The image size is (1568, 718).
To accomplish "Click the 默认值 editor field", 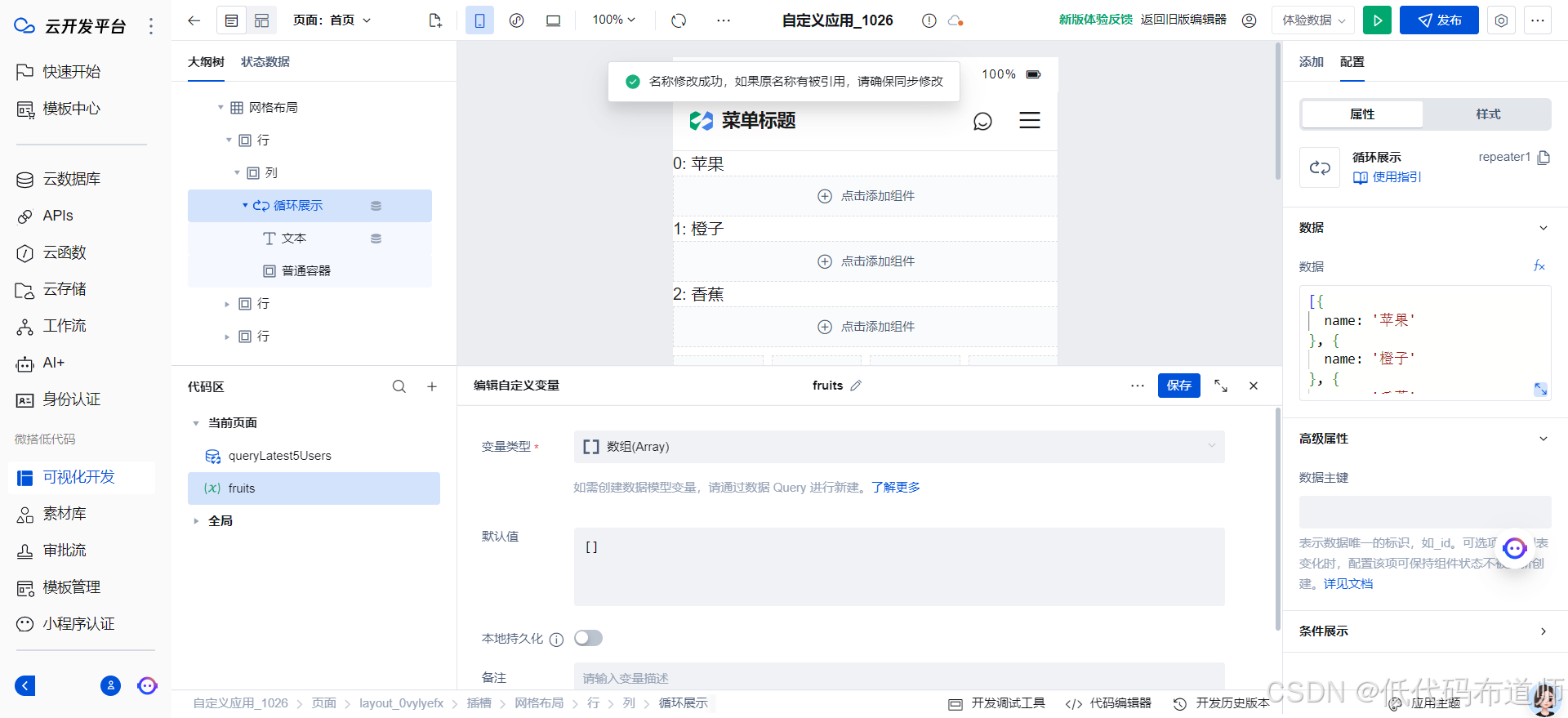I will 899,567.
